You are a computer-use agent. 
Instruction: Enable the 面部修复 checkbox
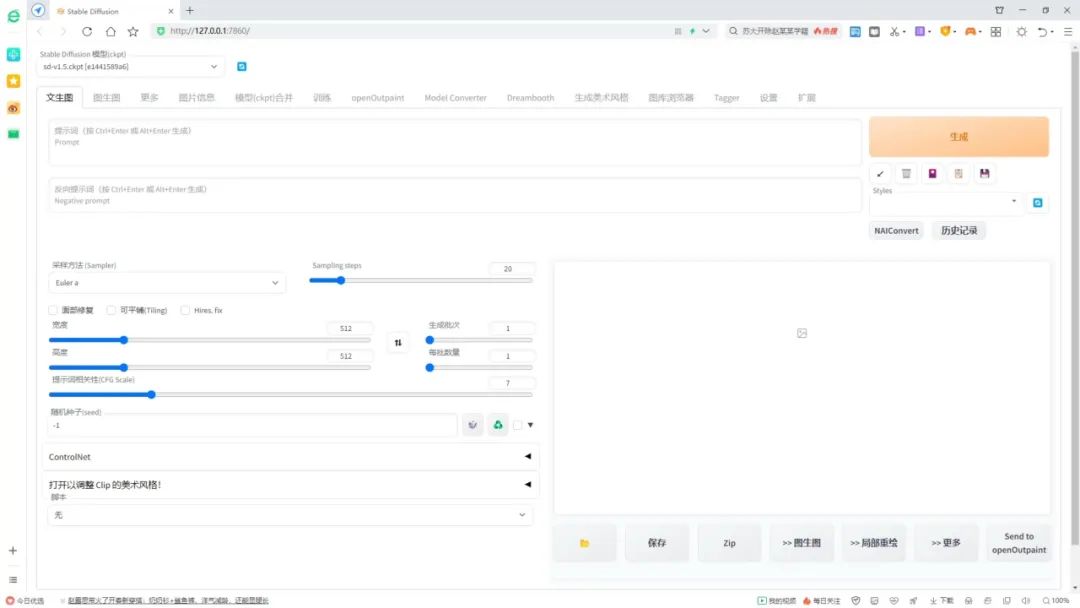click(x=53, y=311)
